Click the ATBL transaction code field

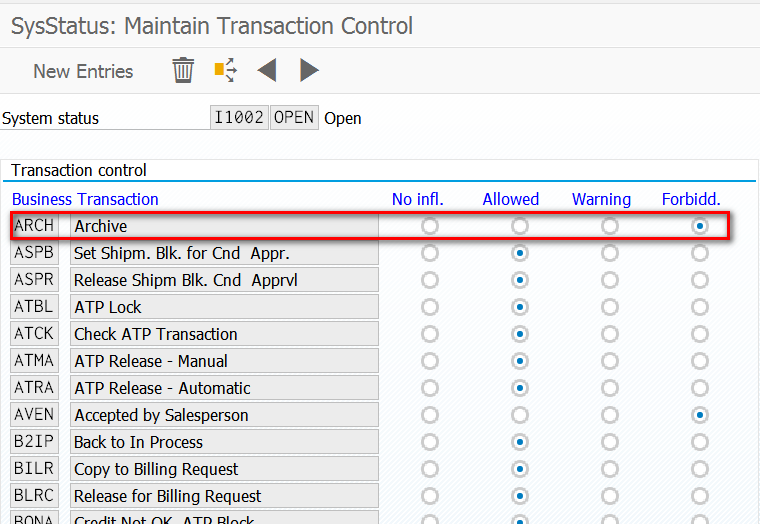[34, 307]
